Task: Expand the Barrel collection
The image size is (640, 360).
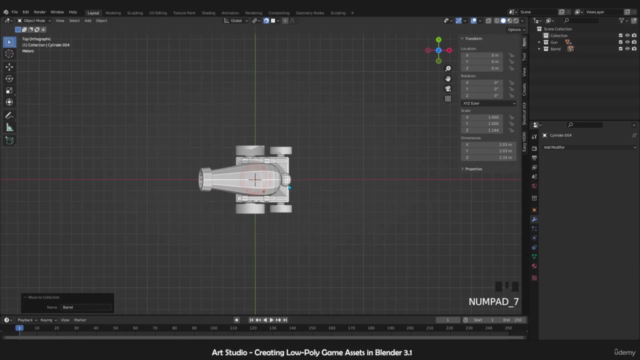Action: coord(539,49)
